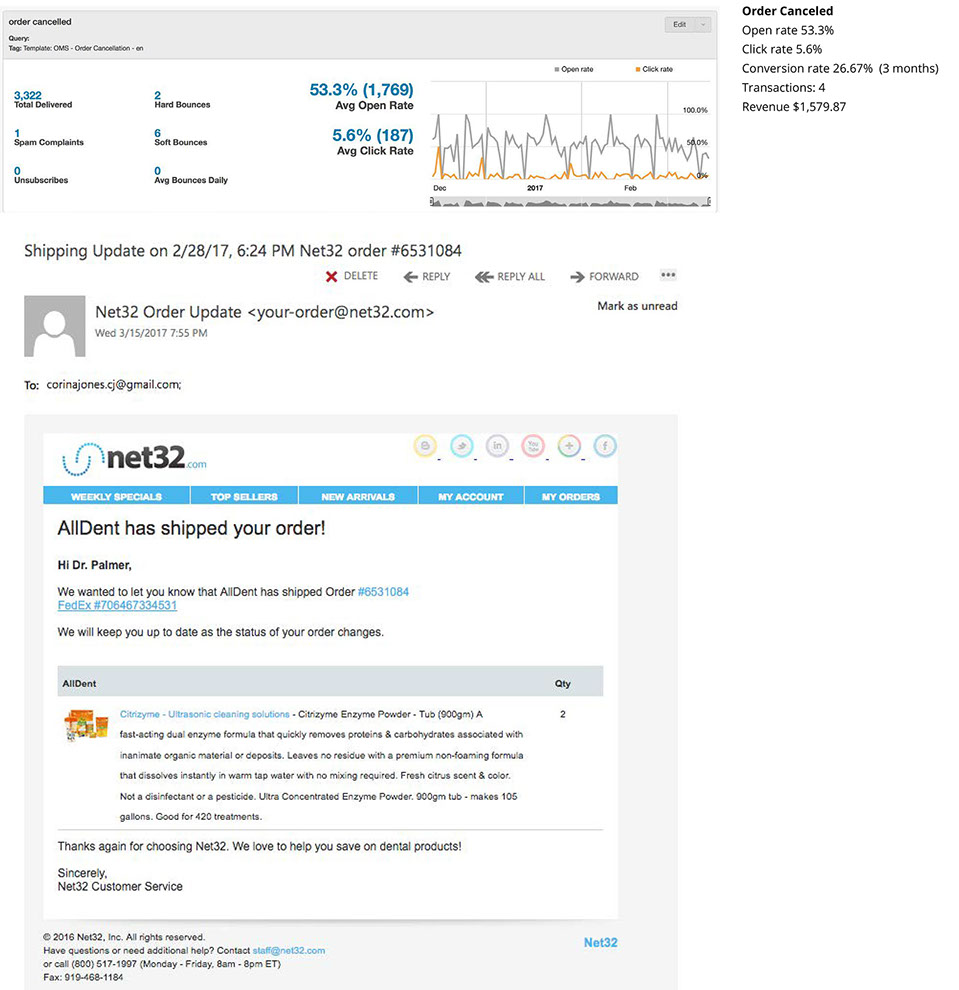This screenshot has width=959, height=990.
Task: Click the 3,322 Total Delivered value
Action: [28, 95]
